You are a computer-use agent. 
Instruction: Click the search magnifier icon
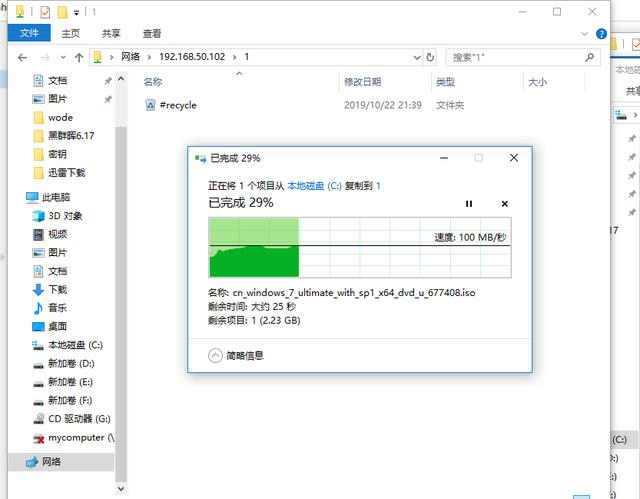tap(589, 58)
